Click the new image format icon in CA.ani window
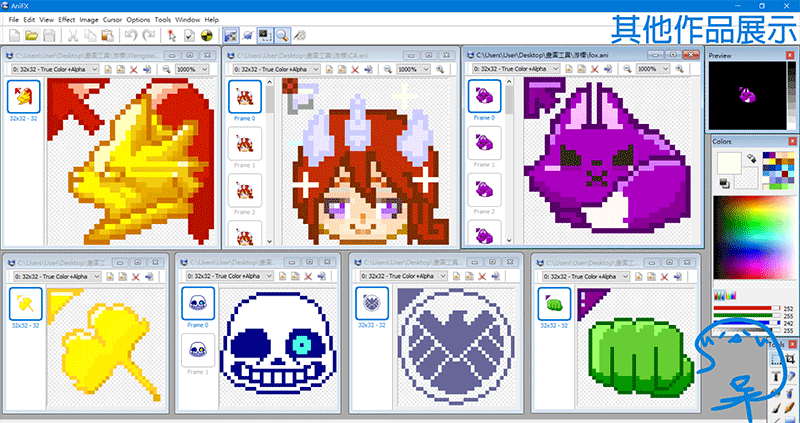This screenshot has width=800, height=423. (329, 69)
